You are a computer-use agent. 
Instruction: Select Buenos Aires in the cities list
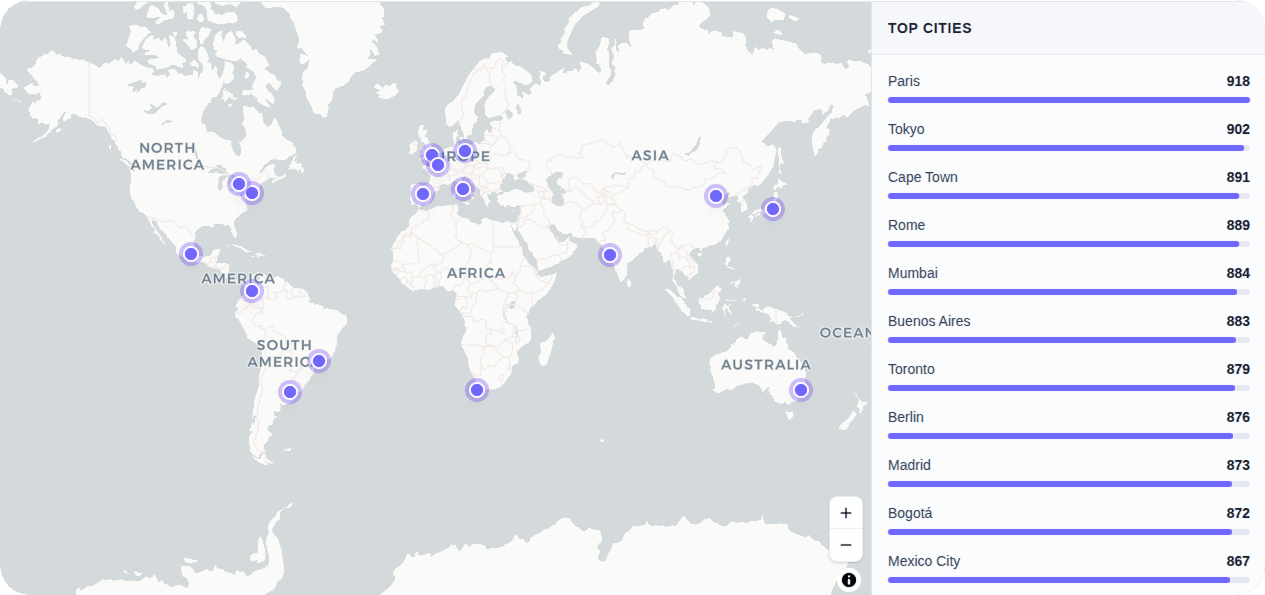(1069, 327)
